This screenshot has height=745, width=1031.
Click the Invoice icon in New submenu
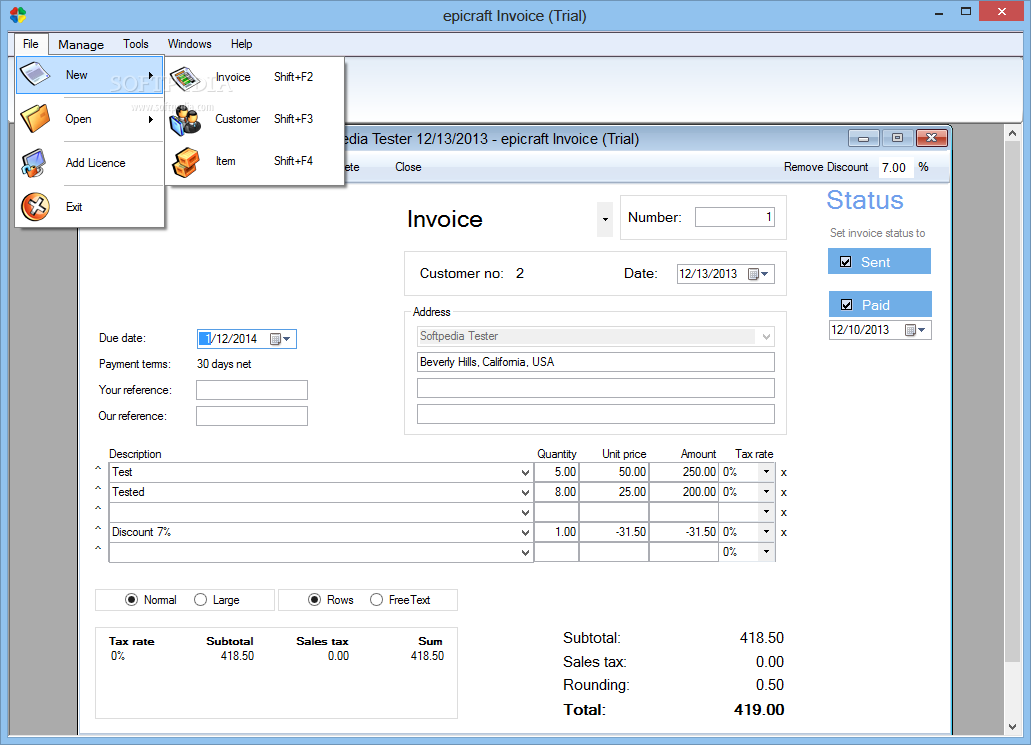click(185, 78)
